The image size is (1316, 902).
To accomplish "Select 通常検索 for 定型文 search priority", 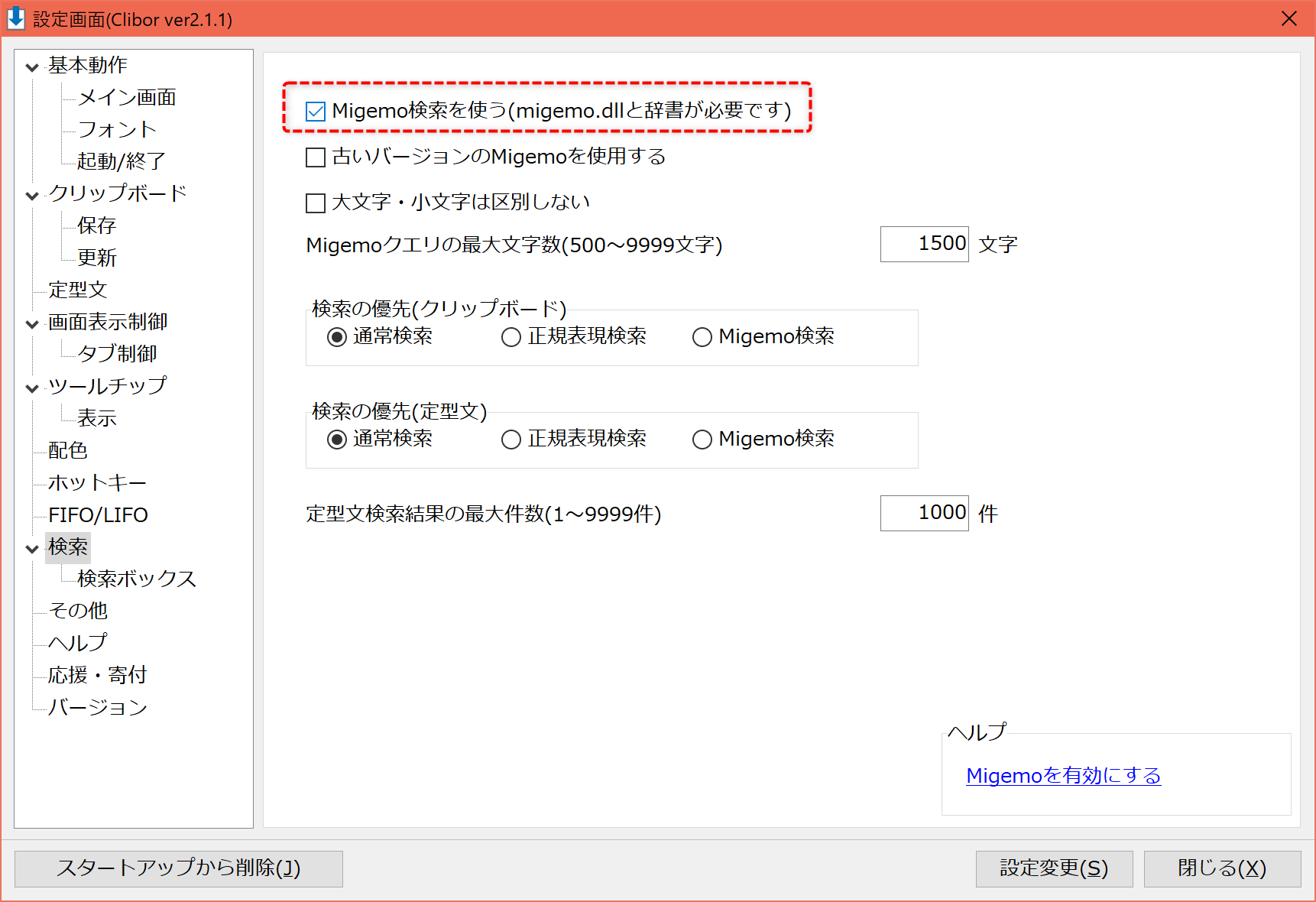I will [337, 440].
